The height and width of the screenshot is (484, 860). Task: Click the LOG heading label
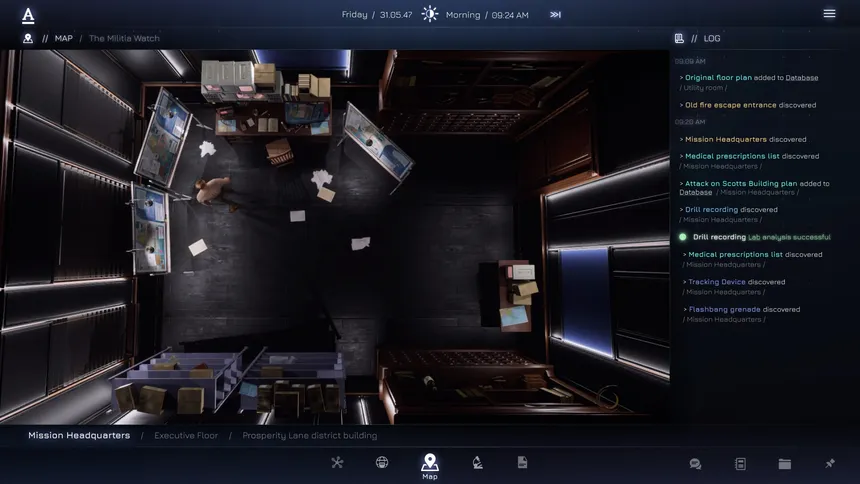pyautogui.click(x=712, y=38)
